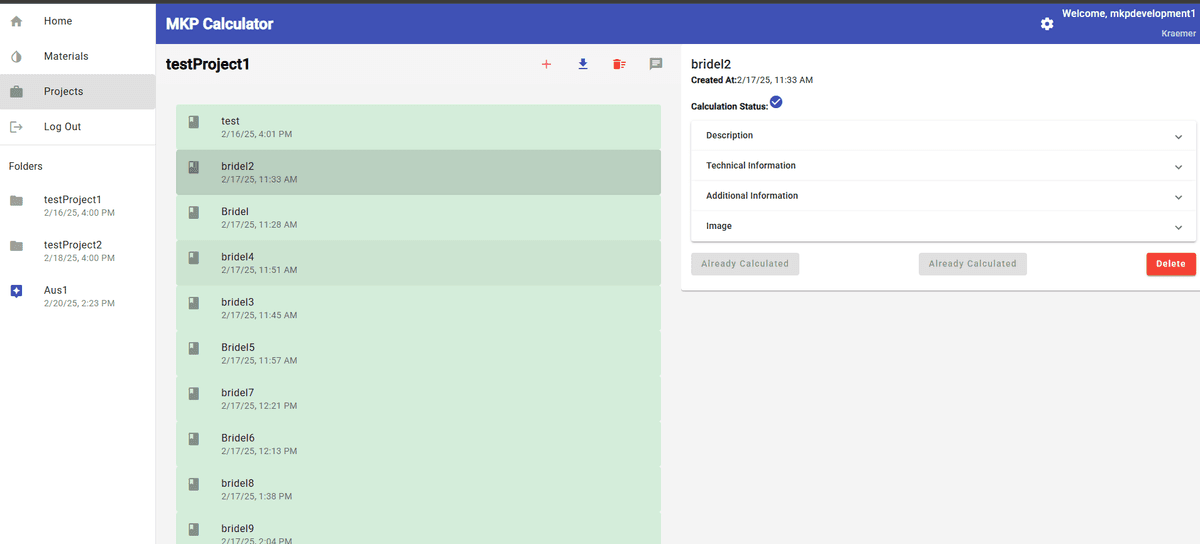The width and height of the screenshot is (1200, 544).
Task: Click the Home icon in sidebar
Action: click(16, 21)
